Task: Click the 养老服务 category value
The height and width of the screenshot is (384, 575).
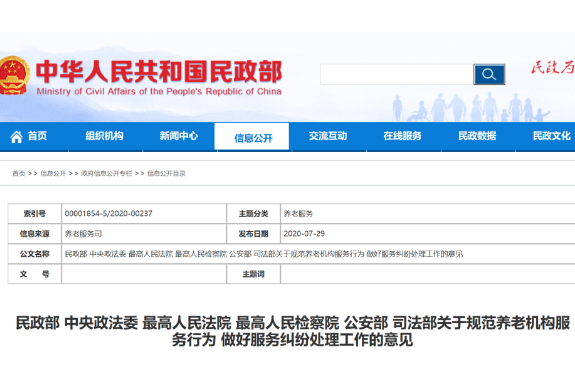Action: coord(298,213)
